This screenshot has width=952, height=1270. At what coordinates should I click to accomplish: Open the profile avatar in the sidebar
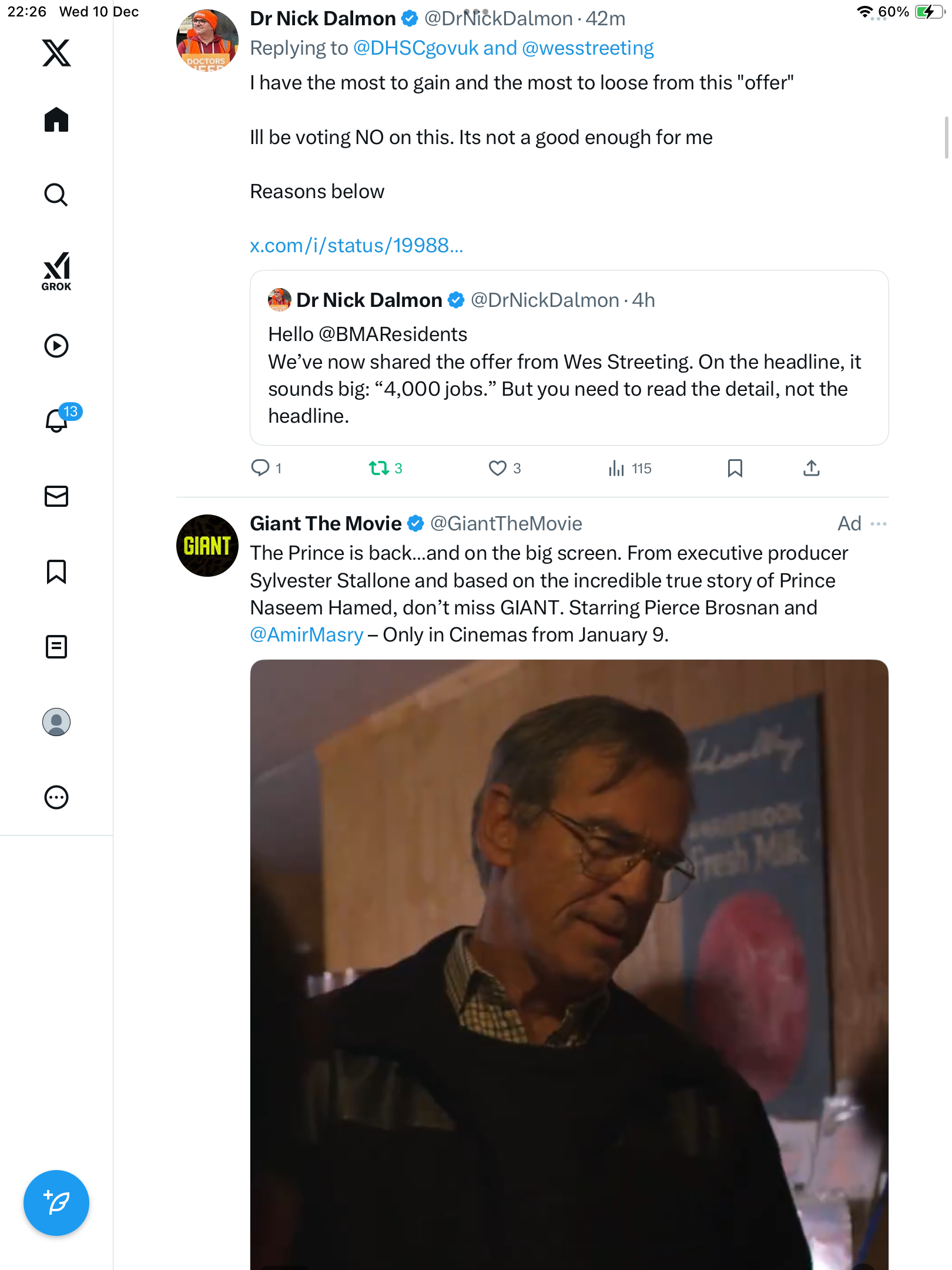point(56,722)
